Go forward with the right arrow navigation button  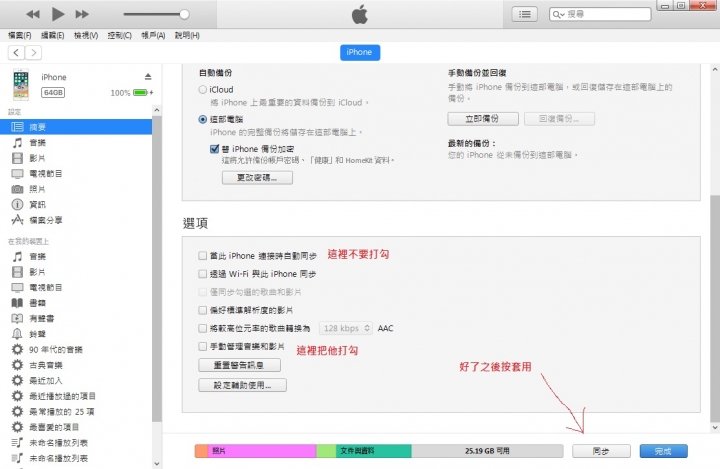(34, 53)
